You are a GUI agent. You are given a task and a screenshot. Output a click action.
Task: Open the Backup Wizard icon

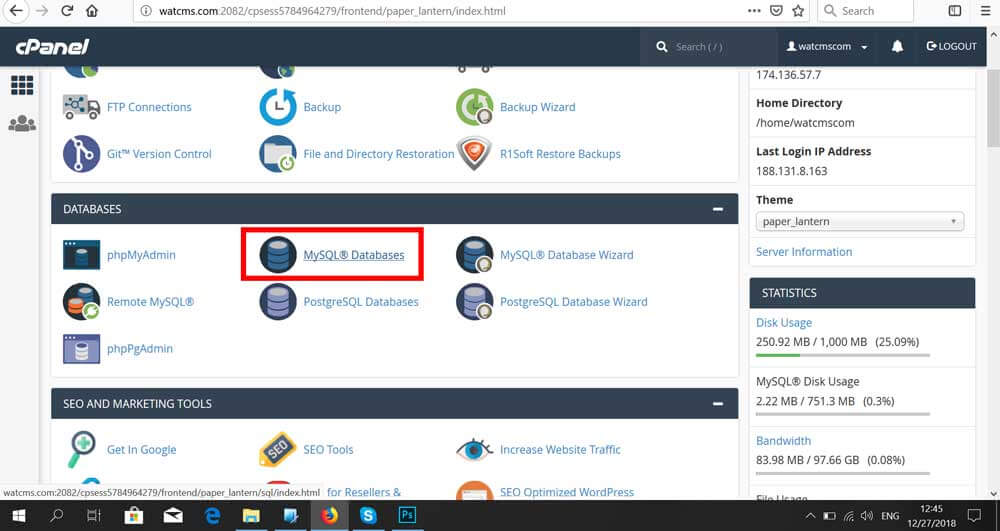tap(474, 107)
